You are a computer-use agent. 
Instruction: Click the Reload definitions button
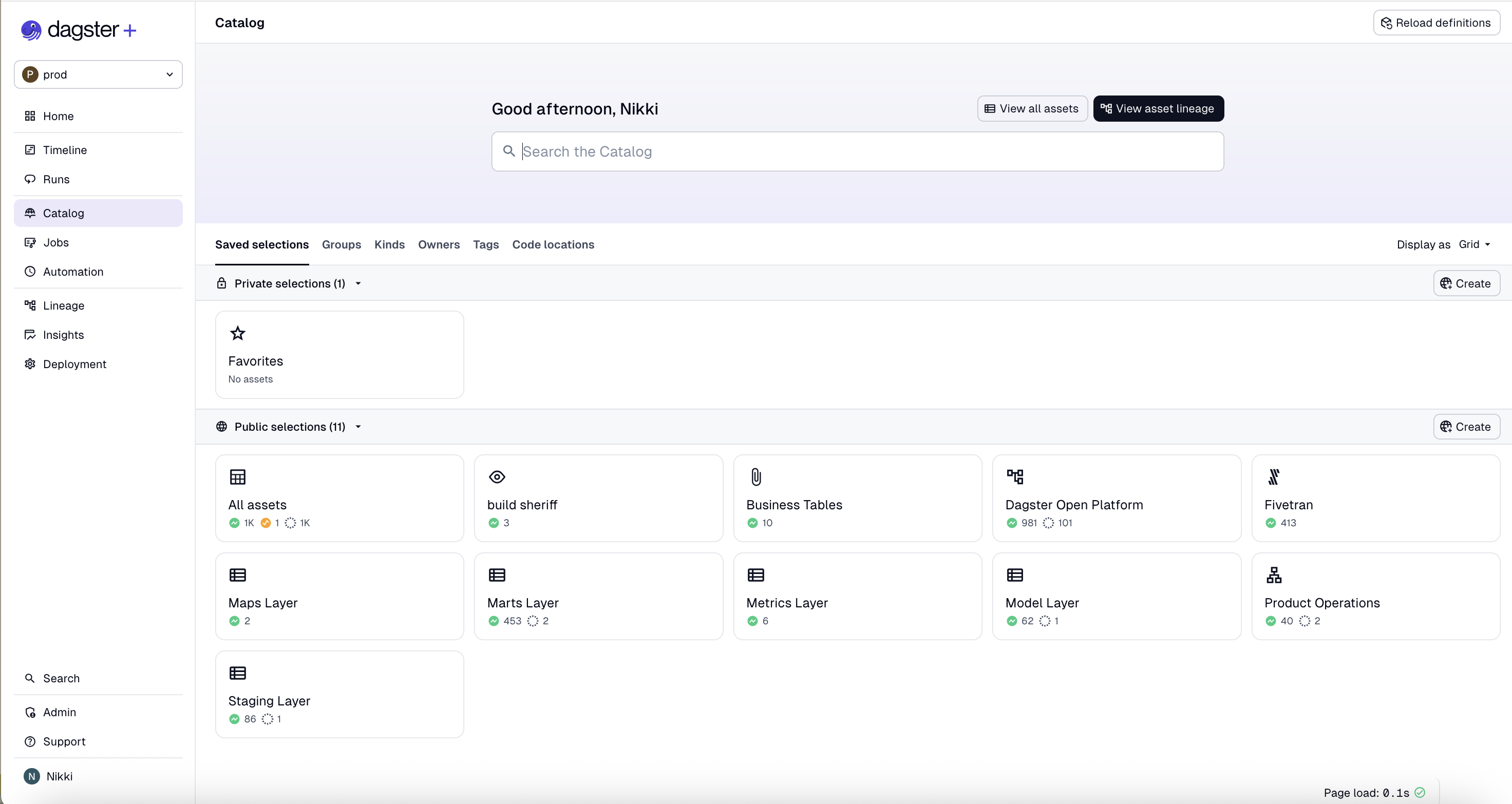1437,22
